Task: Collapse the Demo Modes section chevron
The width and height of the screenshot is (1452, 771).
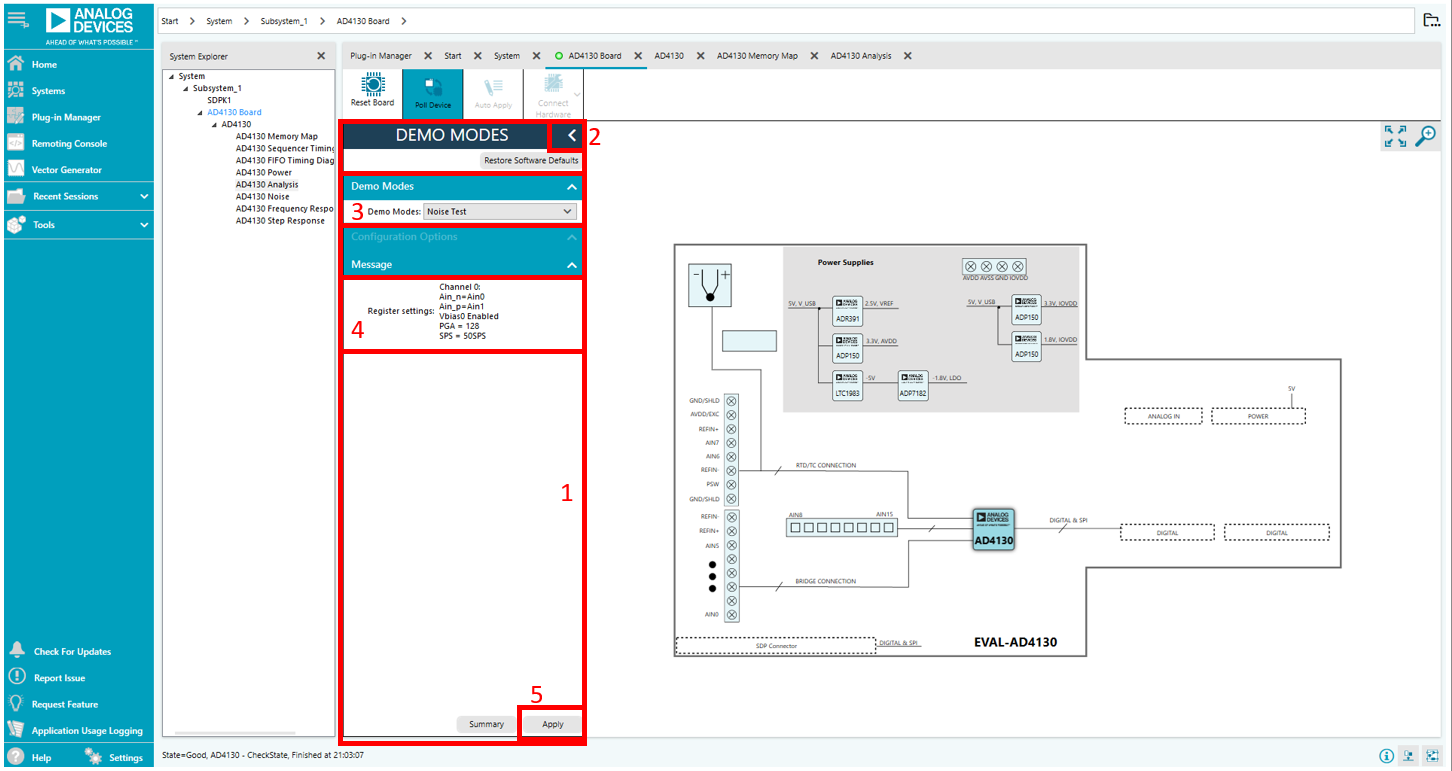Action: coord(572,187)
